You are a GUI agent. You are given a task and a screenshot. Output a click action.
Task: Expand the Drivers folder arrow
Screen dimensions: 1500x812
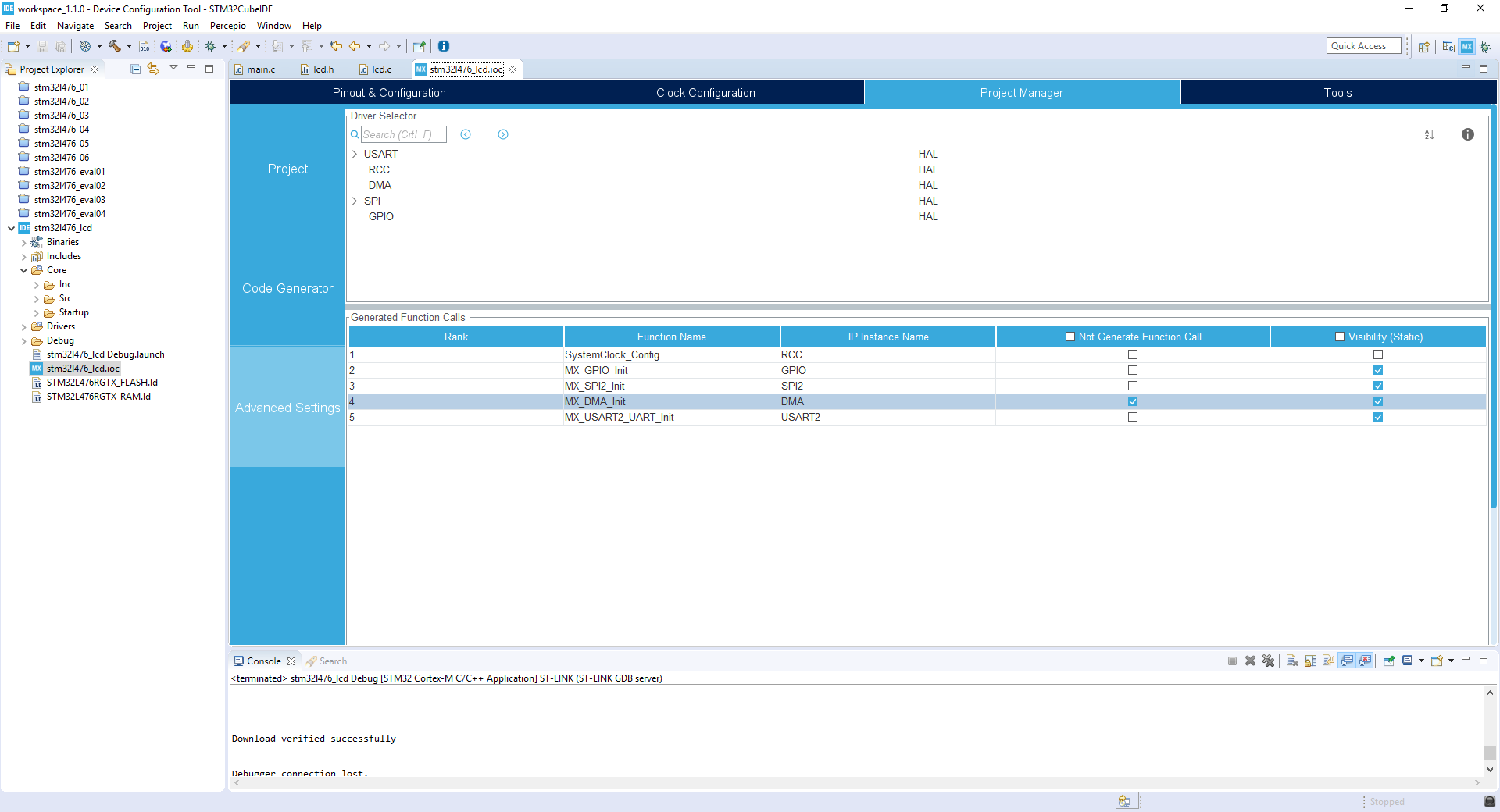(23, 327)
